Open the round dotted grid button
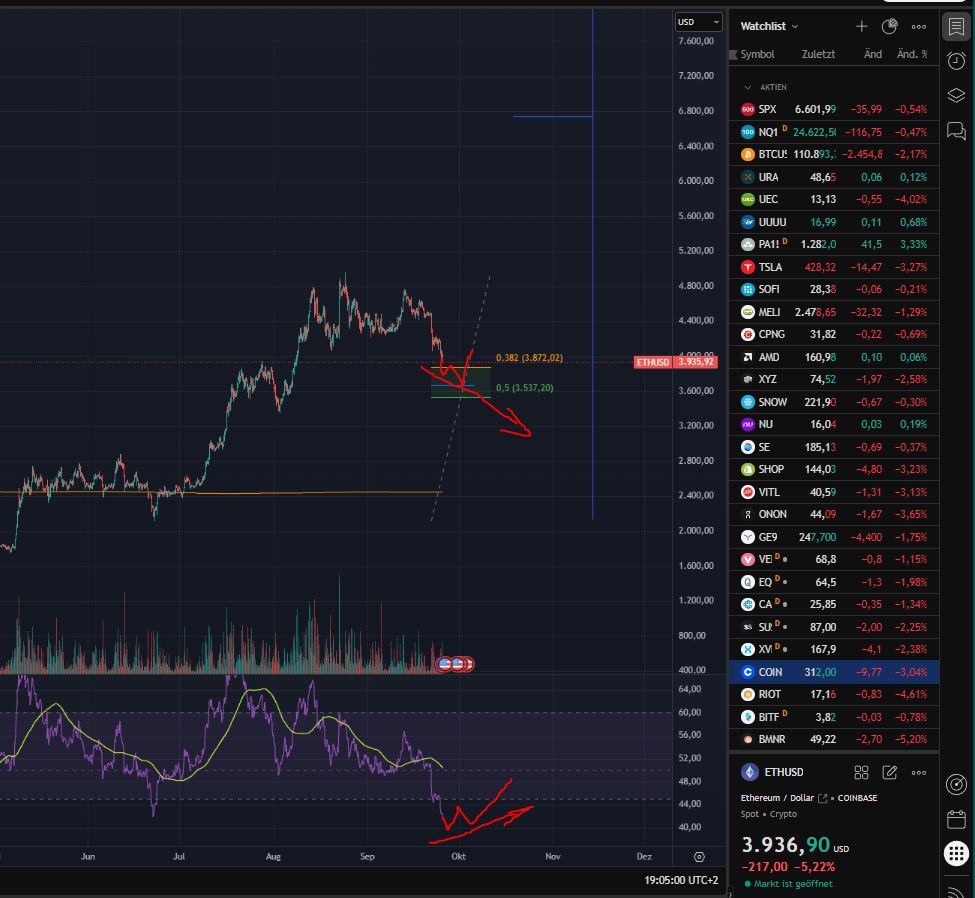 (957, 854)
